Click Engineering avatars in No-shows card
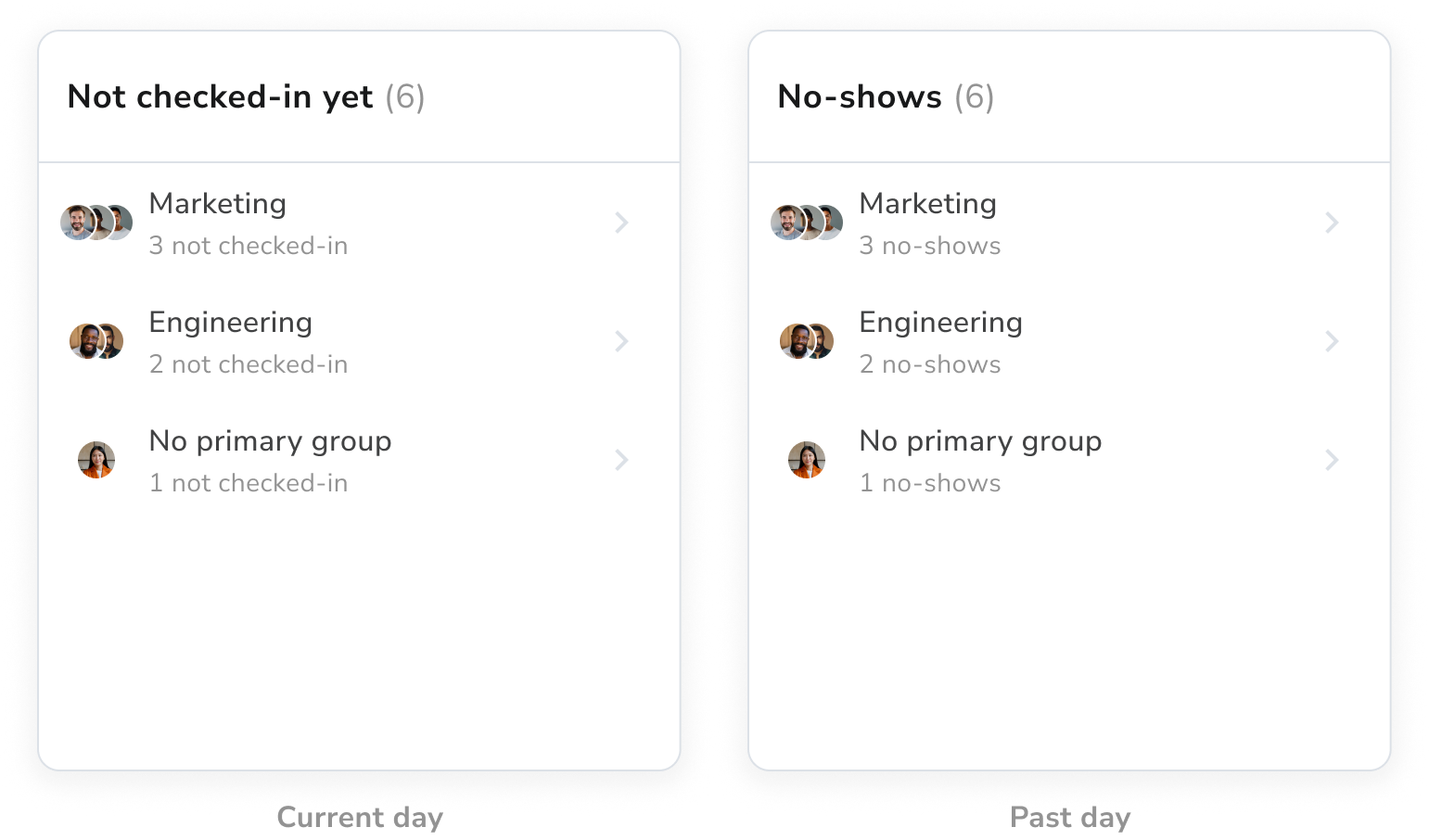The image size is (1429, 840). (x=807, y=341)
